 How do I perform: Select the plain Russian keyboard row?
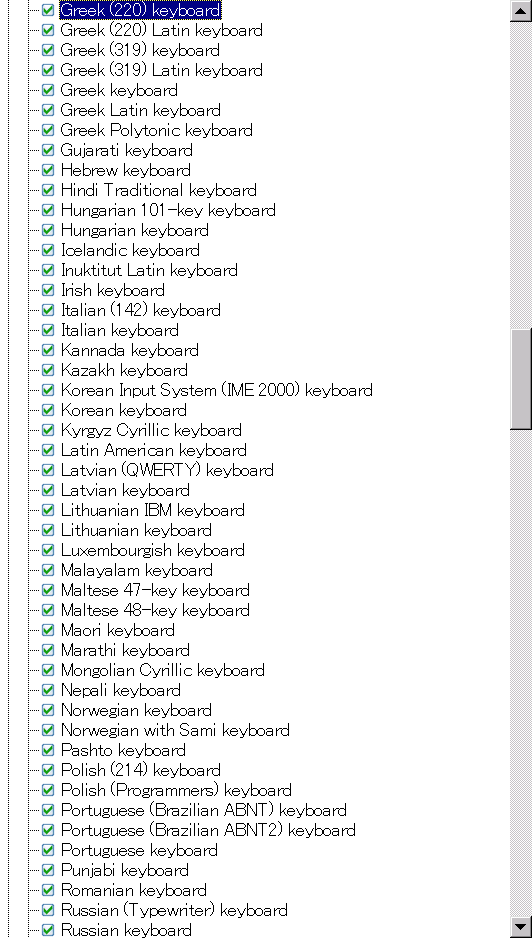[126, 930]
